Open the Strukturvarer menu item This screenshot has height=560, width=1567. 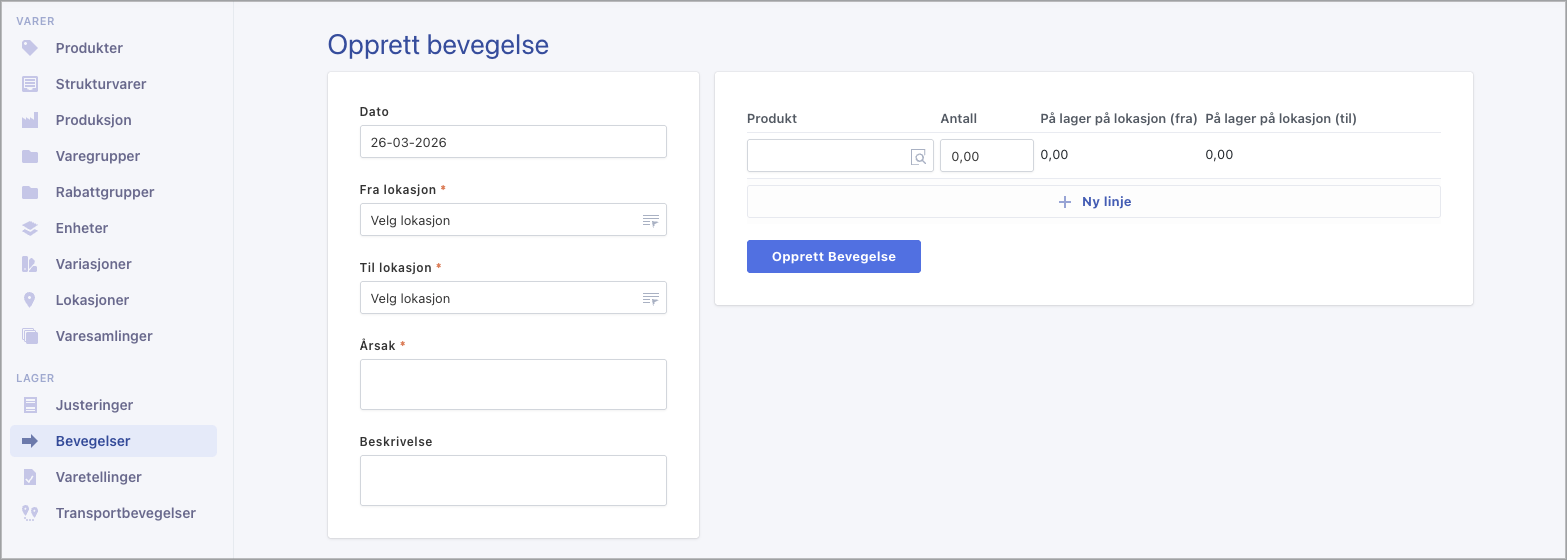pyautogui.click(x=100, y=84)
